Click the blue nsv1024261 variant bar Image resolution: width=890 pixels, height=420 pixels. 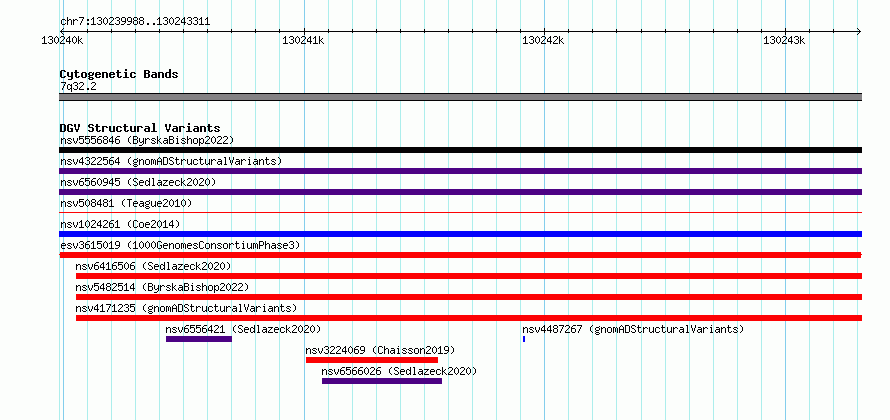coord(460,234)
